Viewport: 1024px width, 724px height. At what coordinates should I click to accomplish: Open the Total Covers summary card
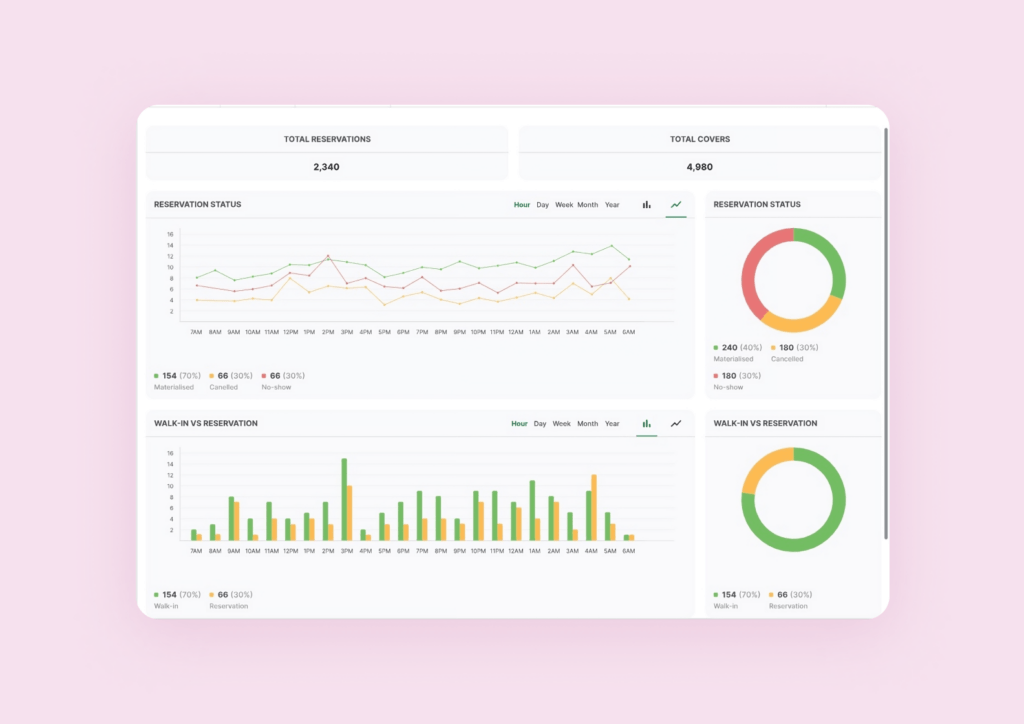(699, 152)
